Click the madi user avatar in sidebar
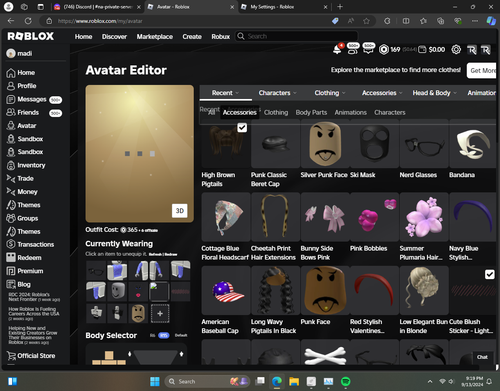This screenshot has height=391, width=500. click(11, 53)
